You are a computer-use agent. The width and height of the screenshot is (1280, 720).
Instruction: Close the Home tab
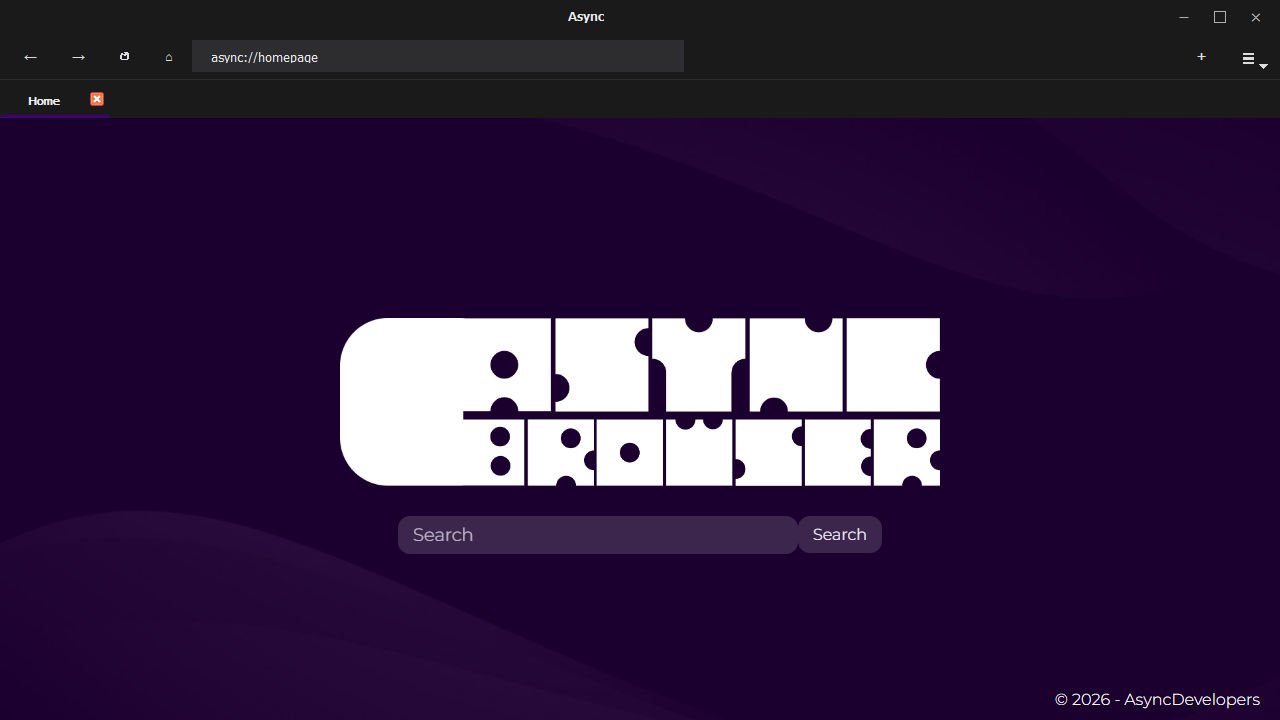click(97, 99)
